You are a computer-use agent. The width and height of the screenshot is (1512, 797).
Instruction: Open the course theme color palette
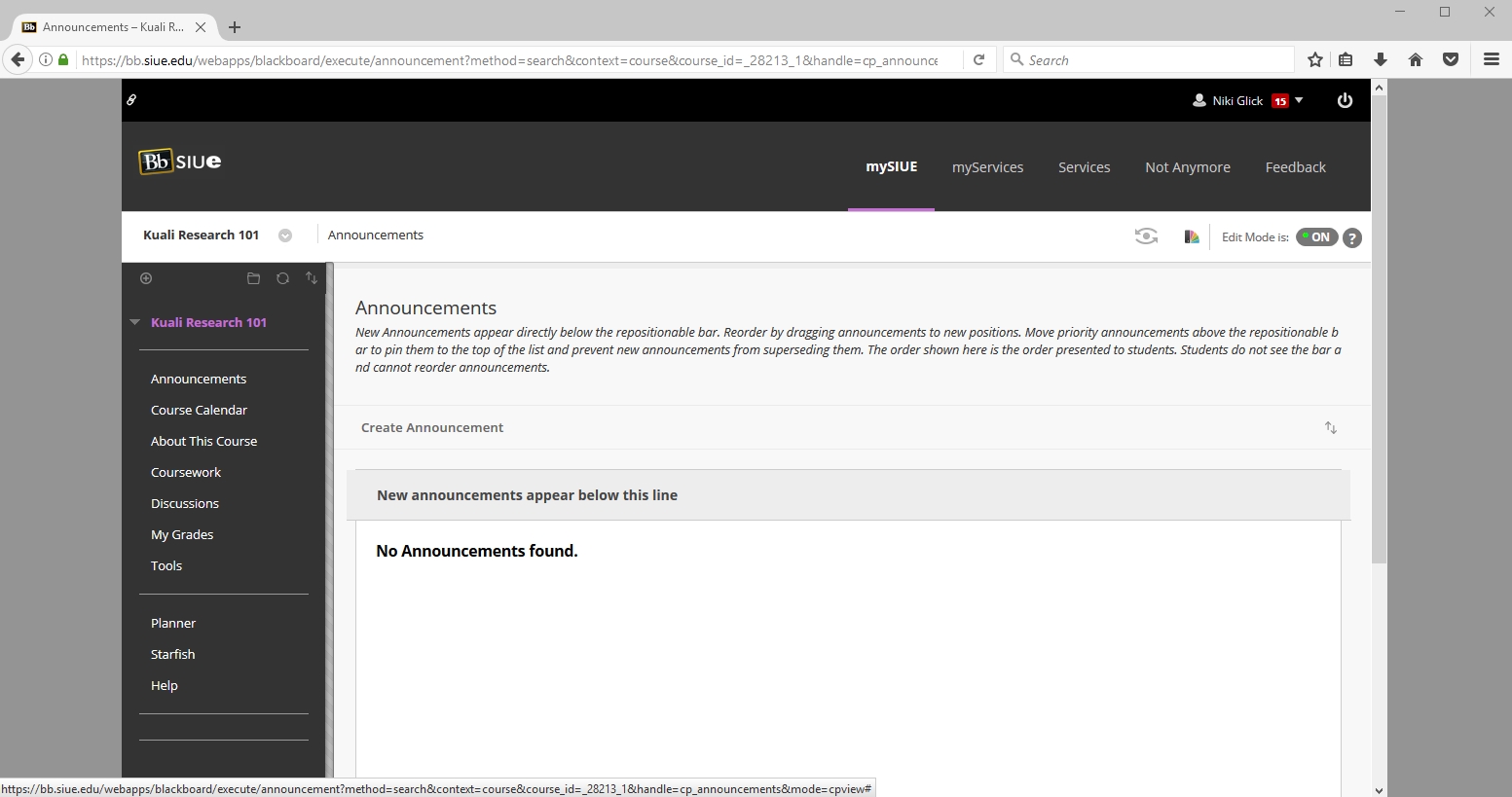point(1191,236)
